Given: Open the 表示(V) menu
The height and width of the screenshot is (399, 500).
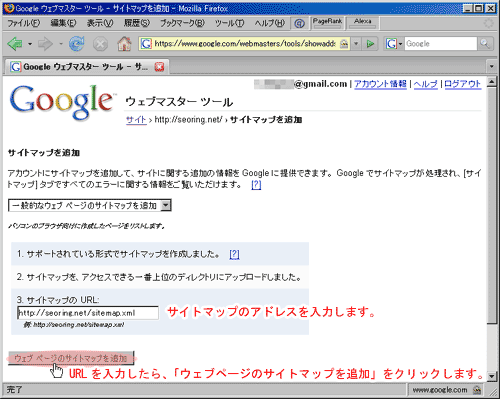Looking at the screenshot, I should coord(100,23).
